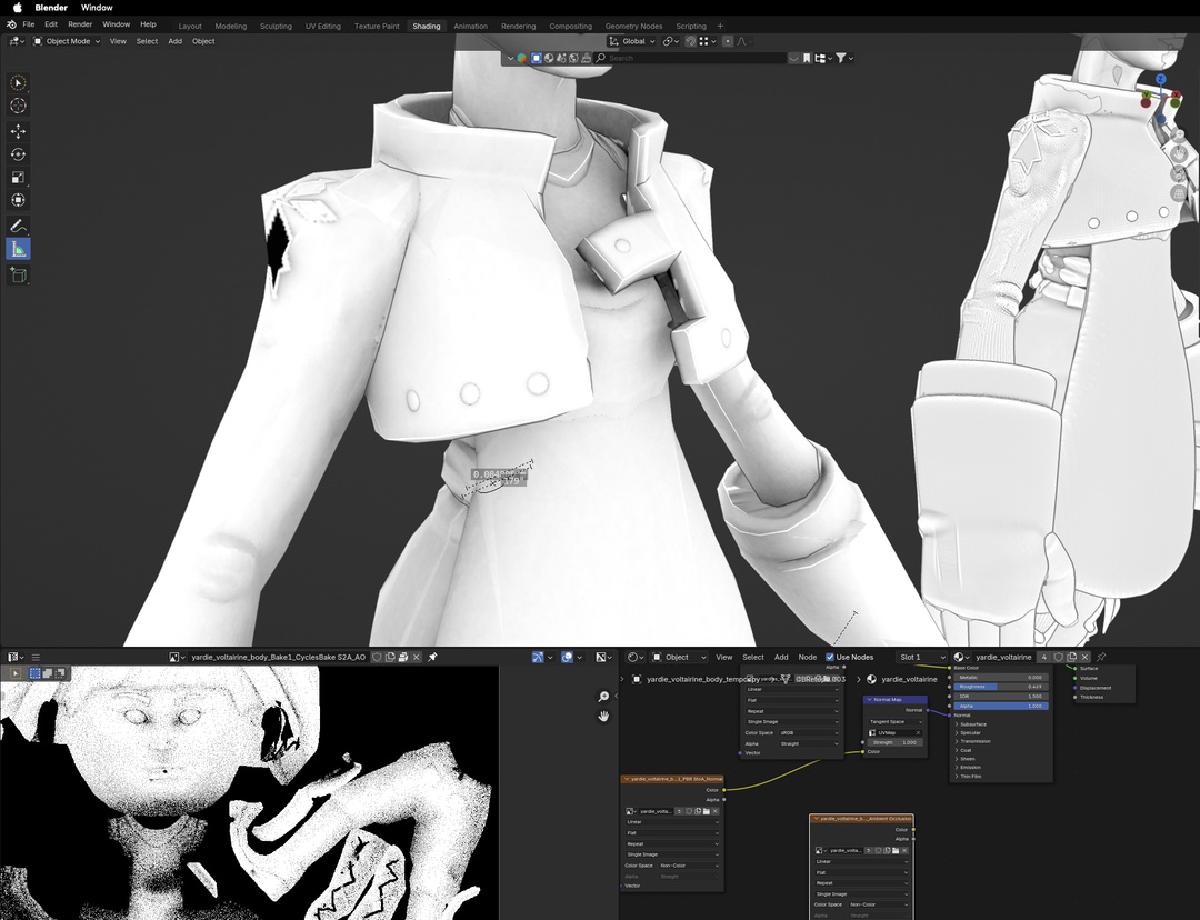Screen dimensions: 1200x920
Task: Adjust the Roughness slider on Principled BSDF
Action: 1001,687
